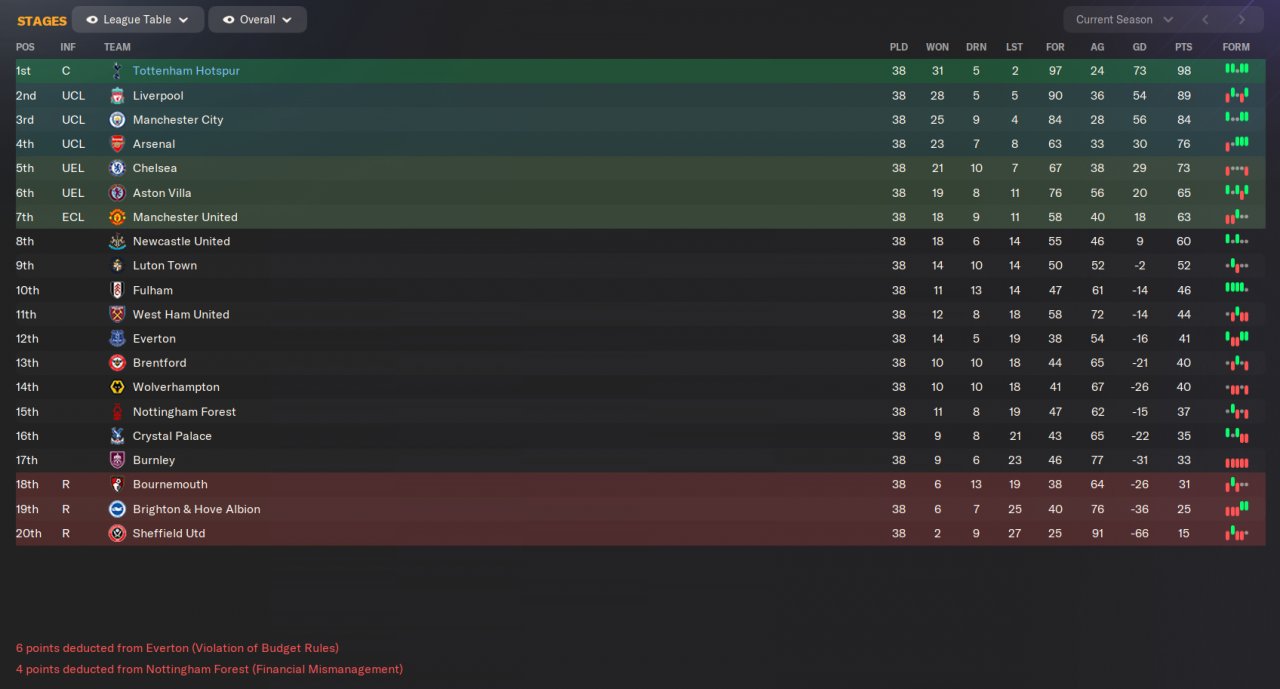This screenshot has width=1280, height=689.
Task: Click the Arsenal club crest
Action: (117, 144)
